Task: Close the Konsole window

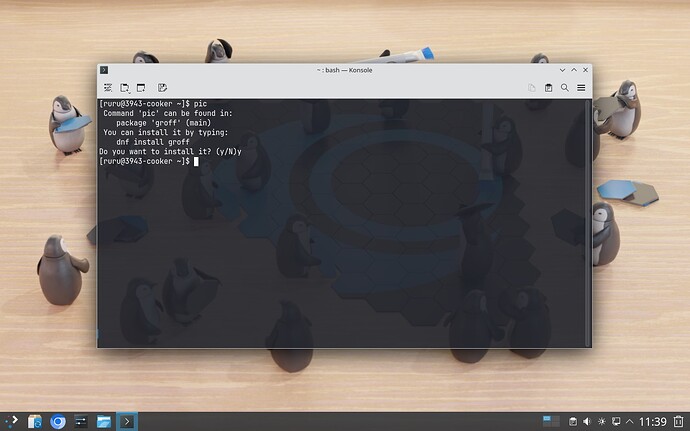Action: pyautogui.click(x=585, y=70)
